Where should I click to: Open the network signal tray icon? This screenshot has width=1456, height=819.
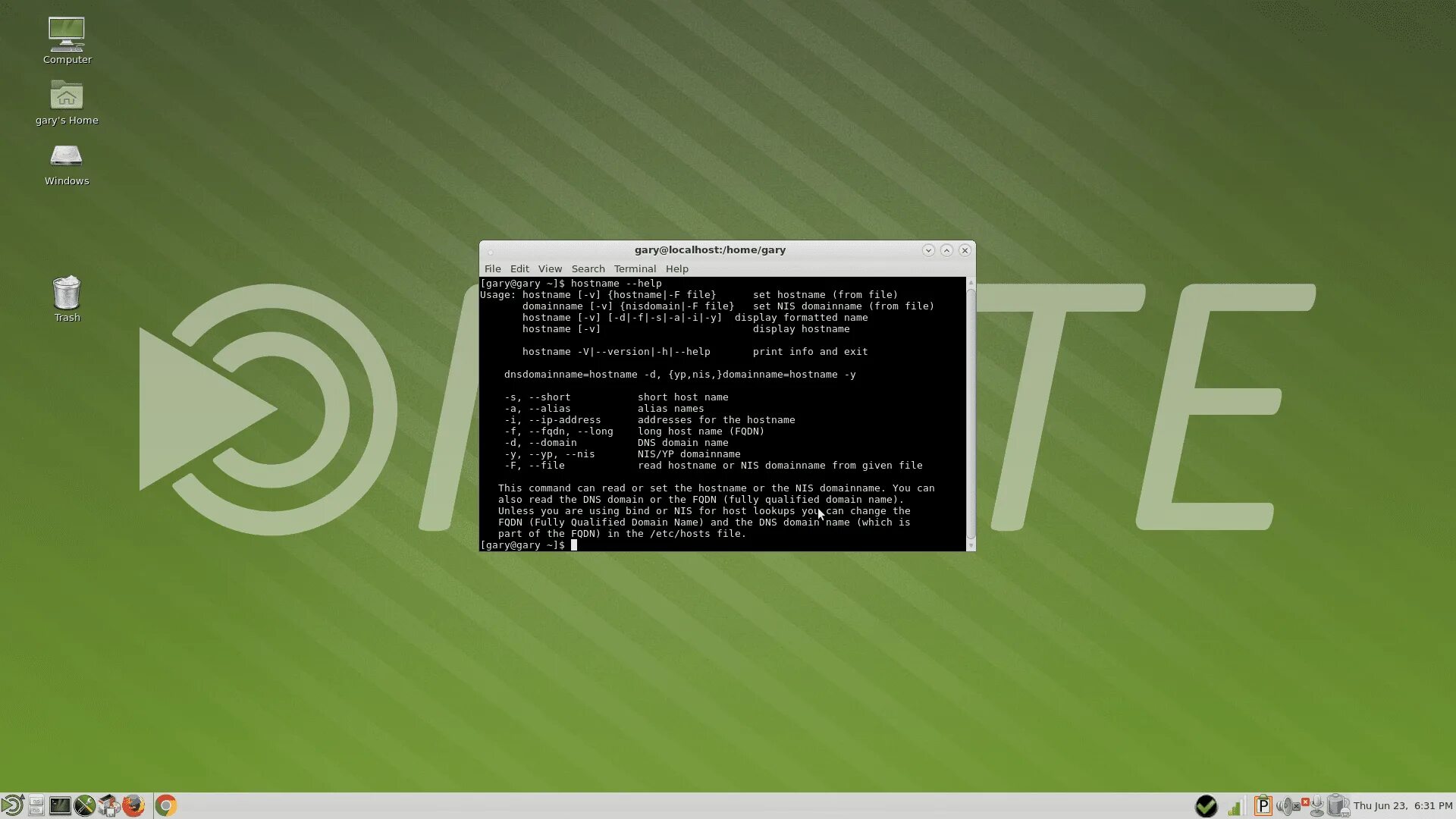pyautogui.click(x=1235, y=807)
